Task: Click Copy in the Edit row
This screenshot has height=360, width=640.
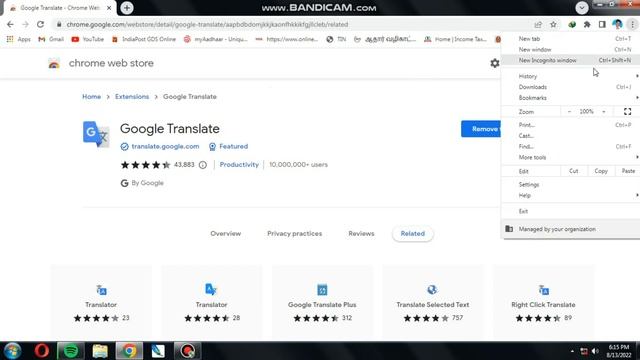Action: click(x=601, y=171)
